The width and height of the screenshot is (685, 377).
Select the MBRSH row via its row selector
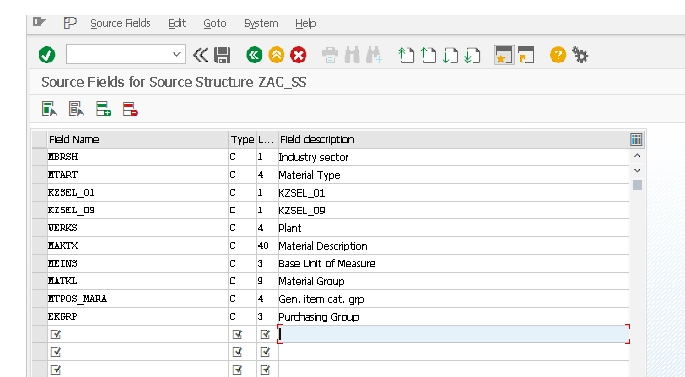pos(39,157)
